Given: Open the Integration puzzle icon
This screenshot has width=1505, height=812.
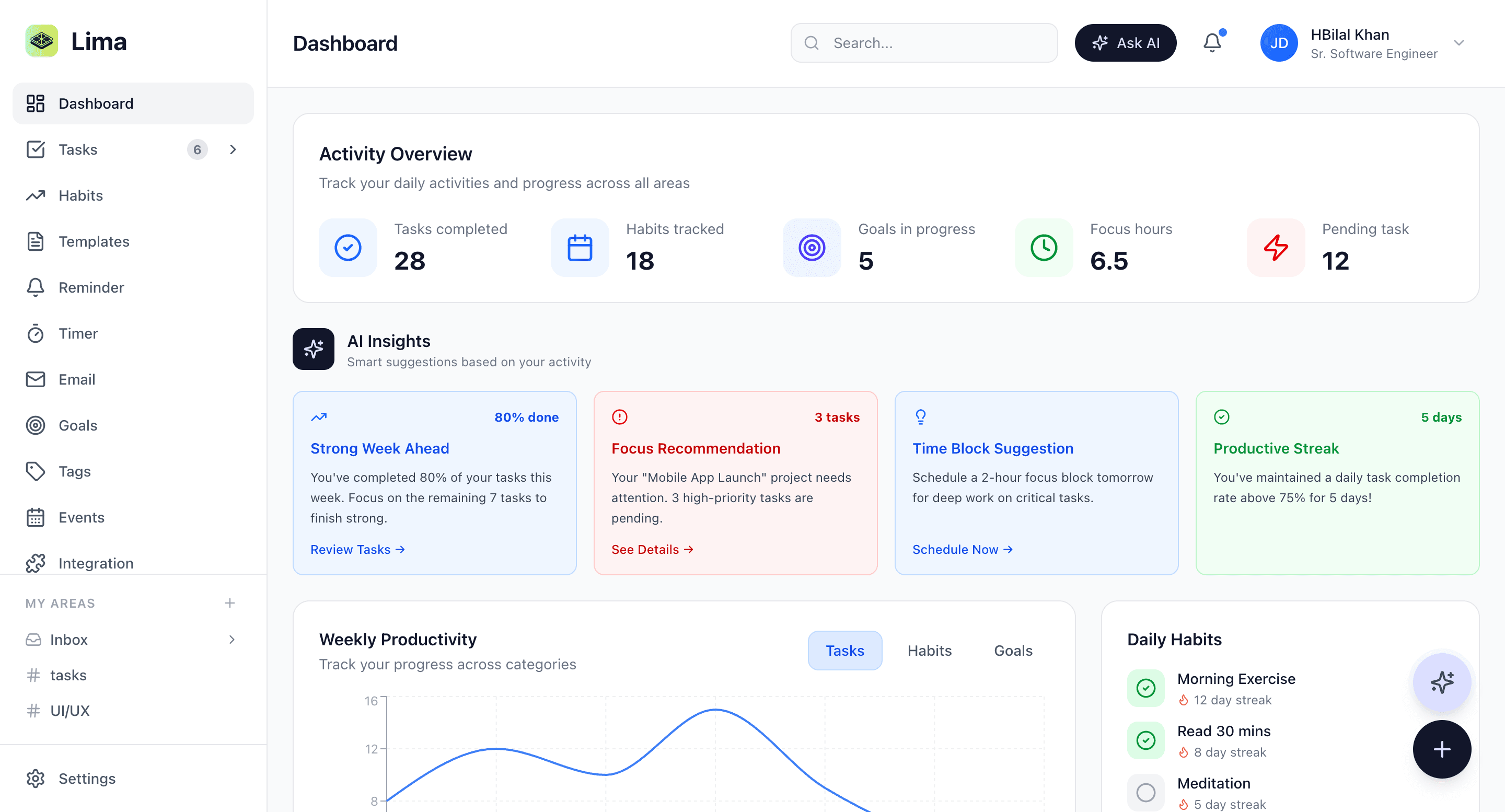Looking at the screenshot, I should click(x=35, y=563).
